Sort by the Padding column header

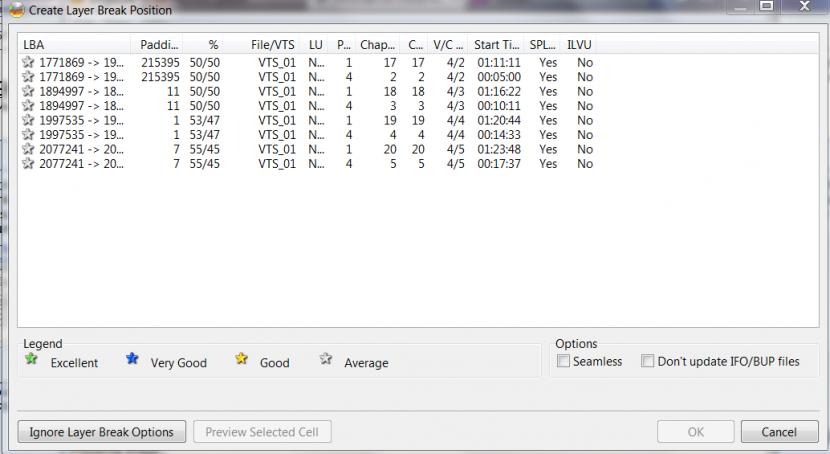coord(157,45)
